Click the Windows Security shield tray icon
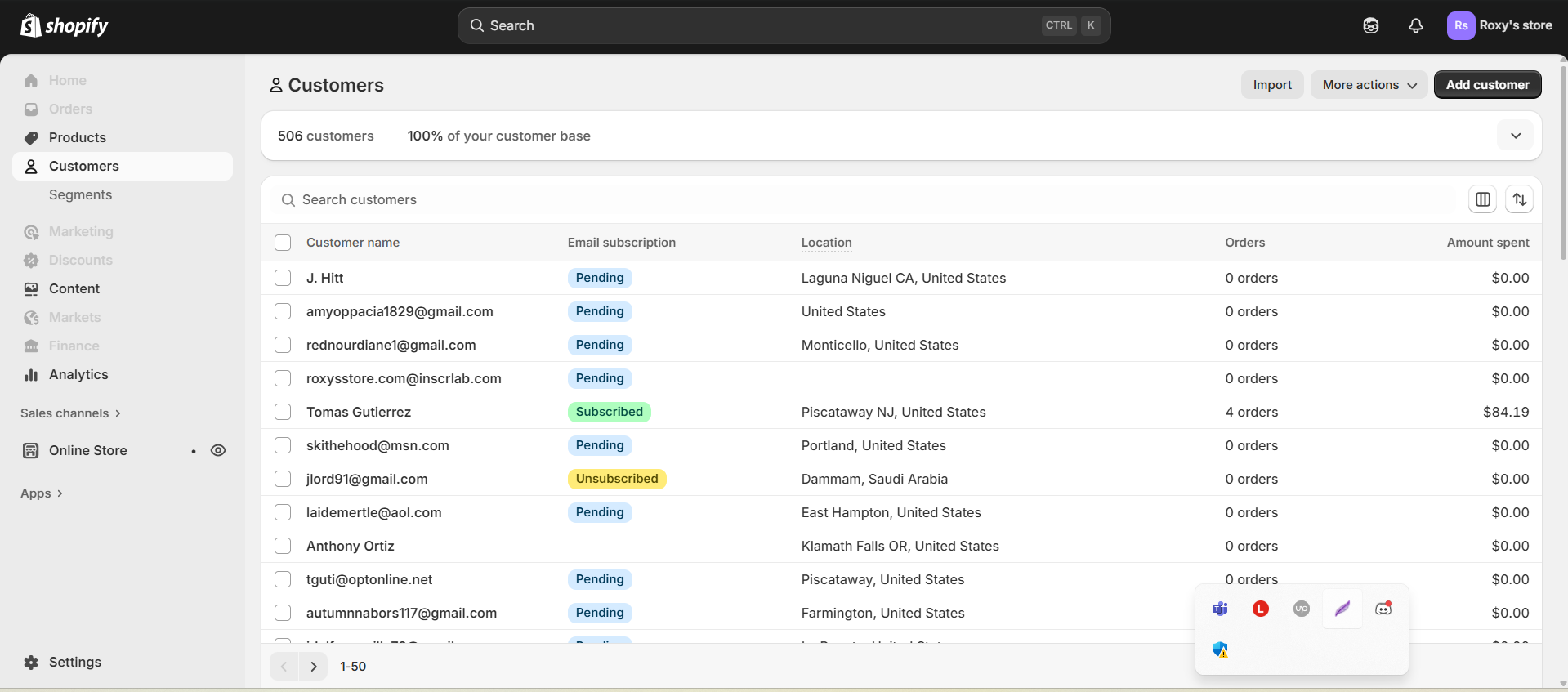 coord(1220,650)
